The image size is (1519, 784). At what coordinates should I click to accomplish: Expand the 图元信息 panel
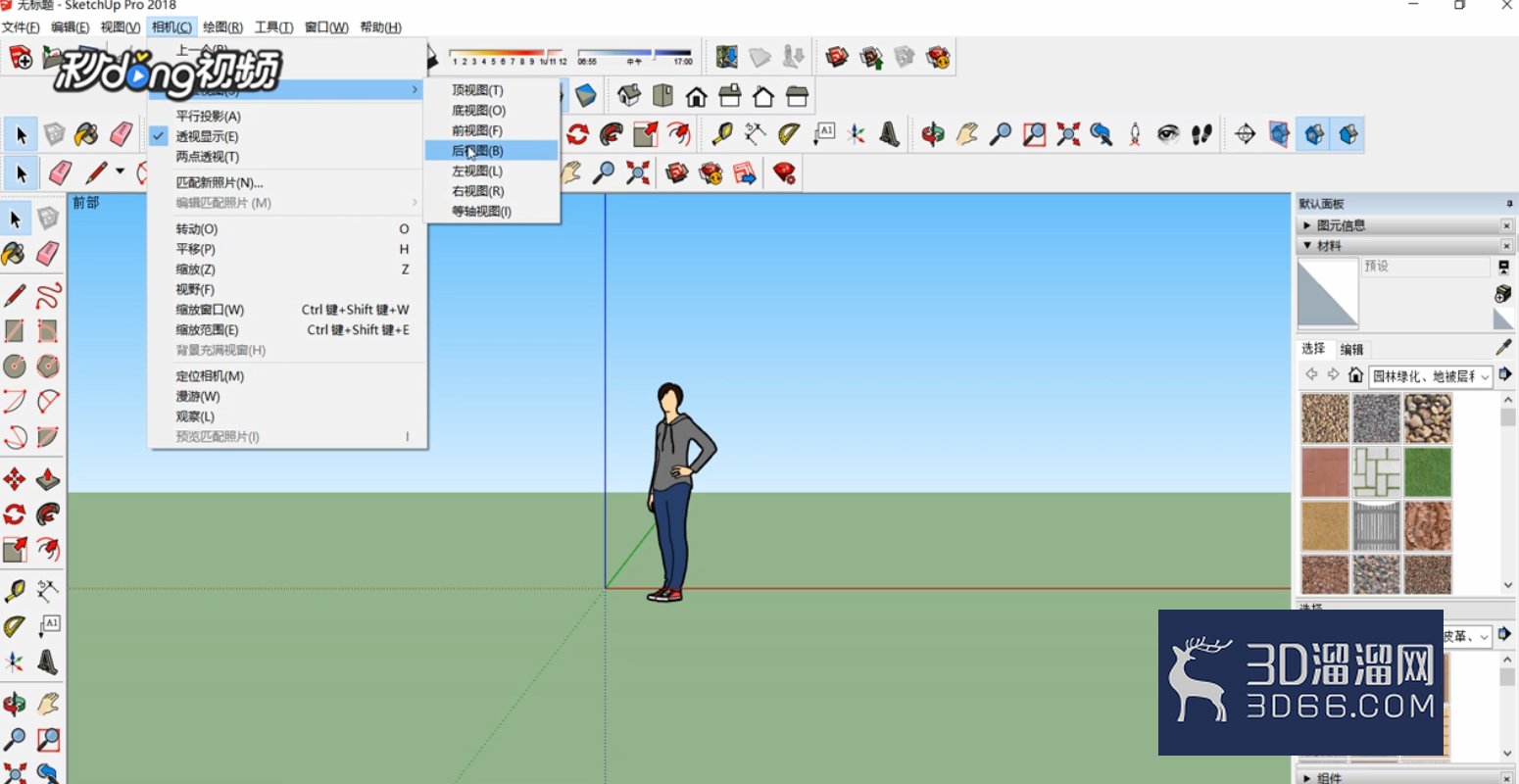(x=1308, y=225)
